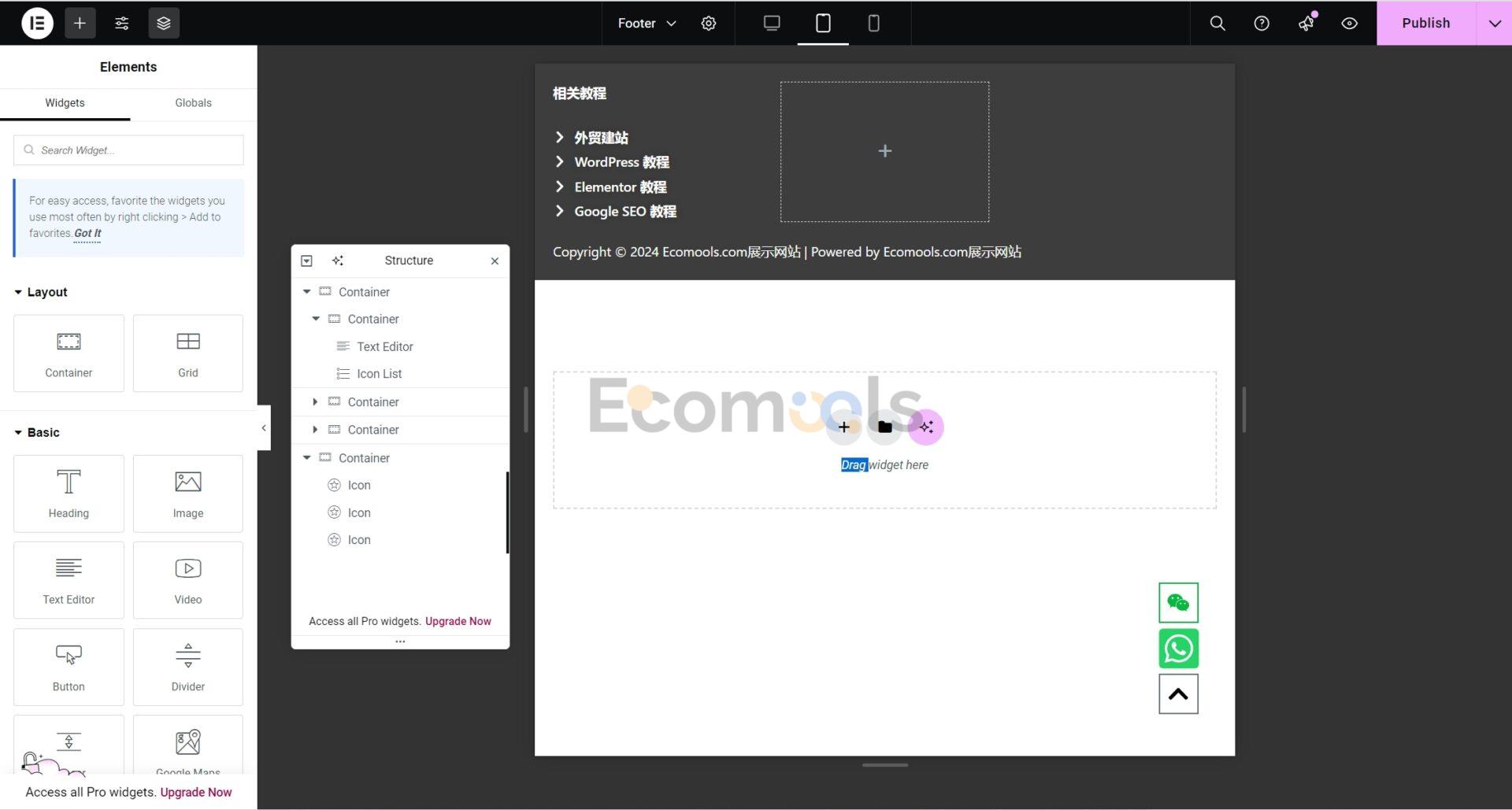Open the Finder search icon
Image resolution: width=1512 pixels, height=810 pixels.
(1217, 23)
